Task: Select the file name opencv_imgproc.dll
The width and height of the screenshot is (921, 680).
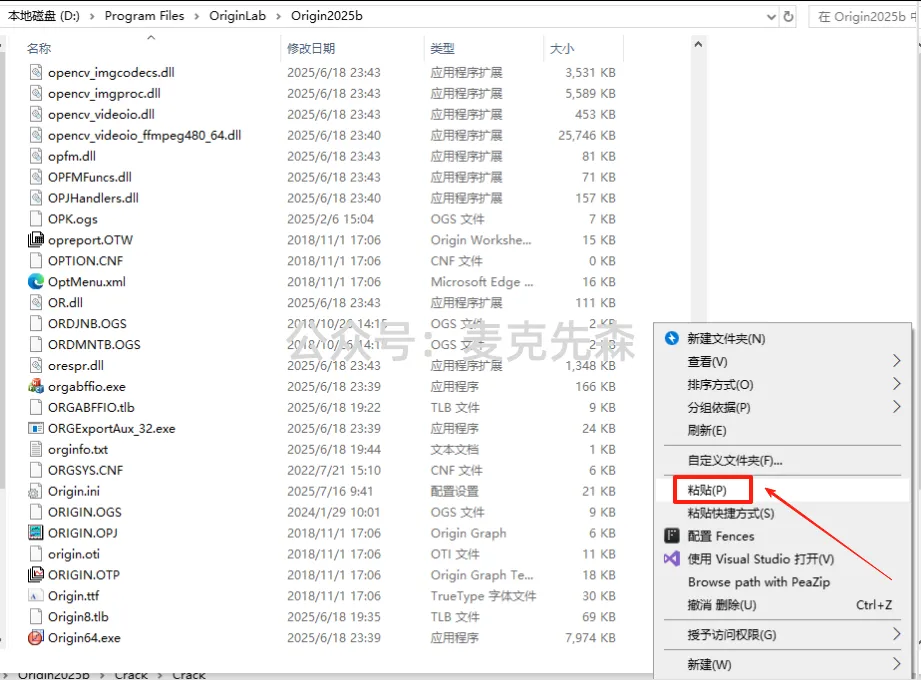Action: [x=104, y=93]
